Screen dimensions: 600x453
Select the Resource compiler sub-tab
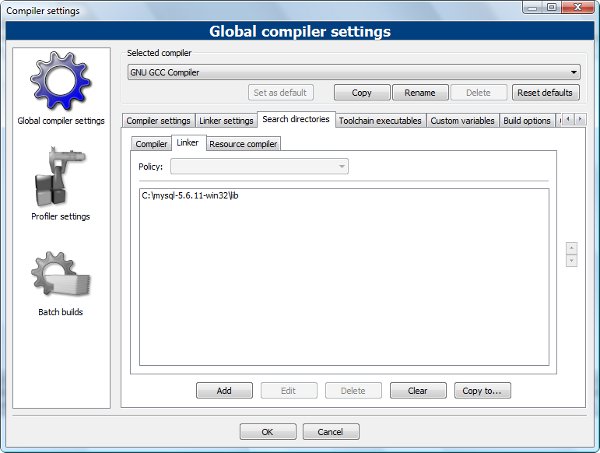[x=243, y=144]
